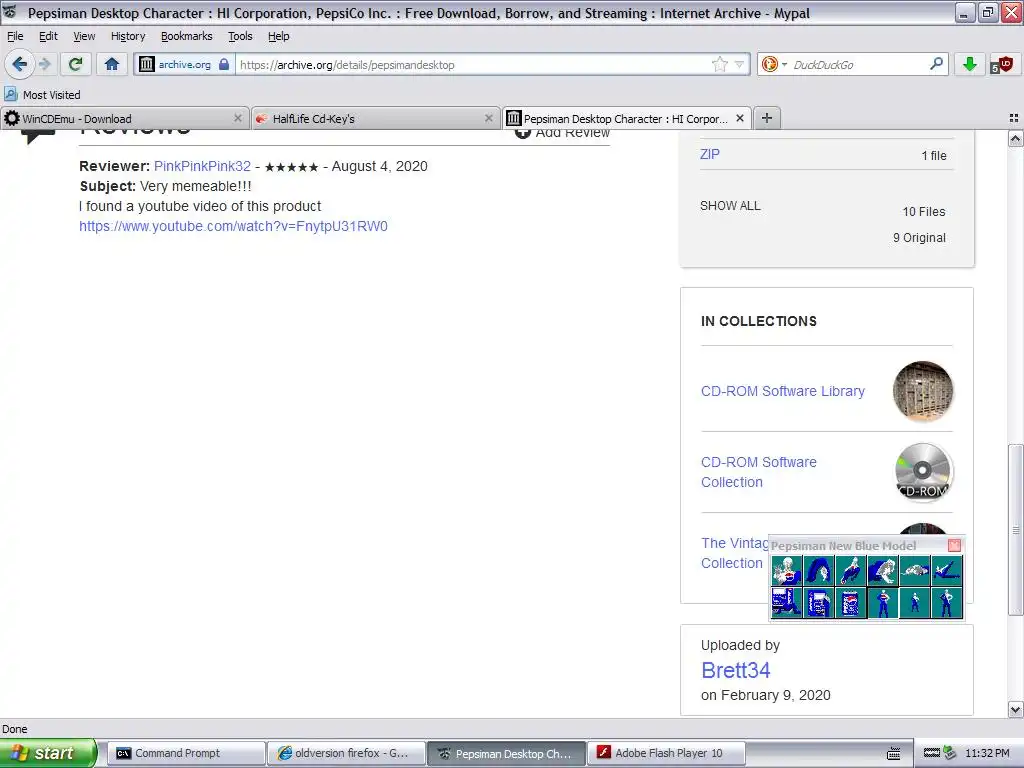Open the uBlock Origin extension icon
Screen dimensions: 1024x768
click(1002, 64)
